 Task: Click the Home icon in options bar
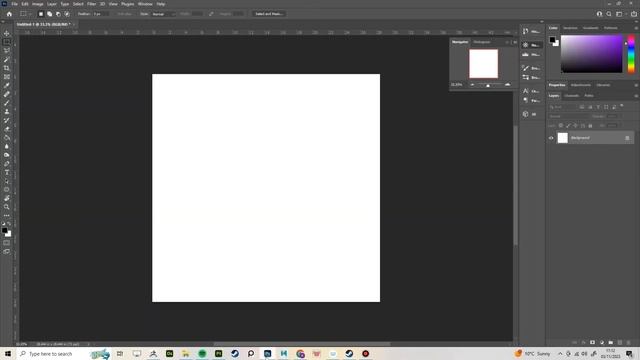click(x=9, y=14)
